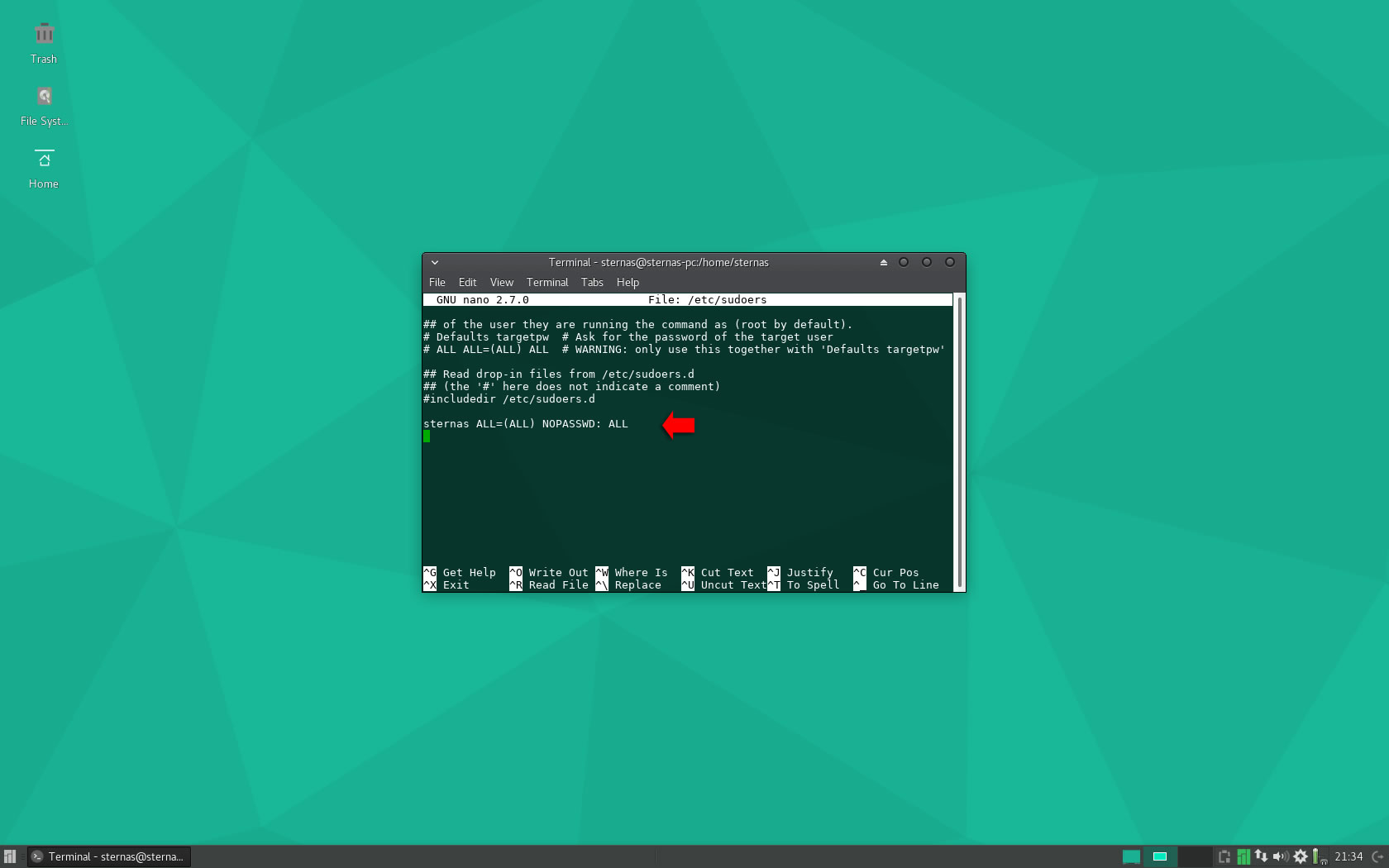
Task: Maximize the Terminal window
Action: pyautogui.click(x=927, y=262)
